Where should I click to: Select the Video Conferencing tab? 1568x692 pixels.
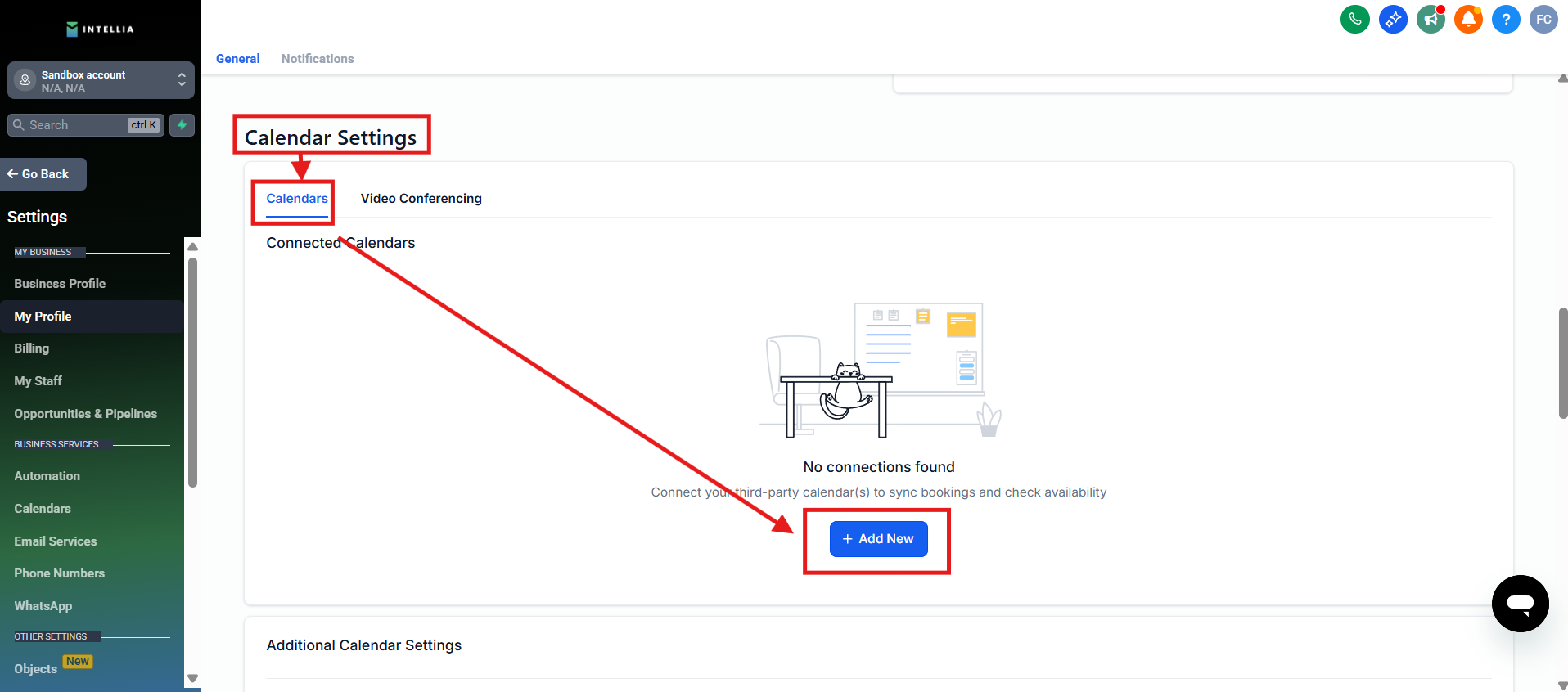pyautogui.click(x=421, y=199)
